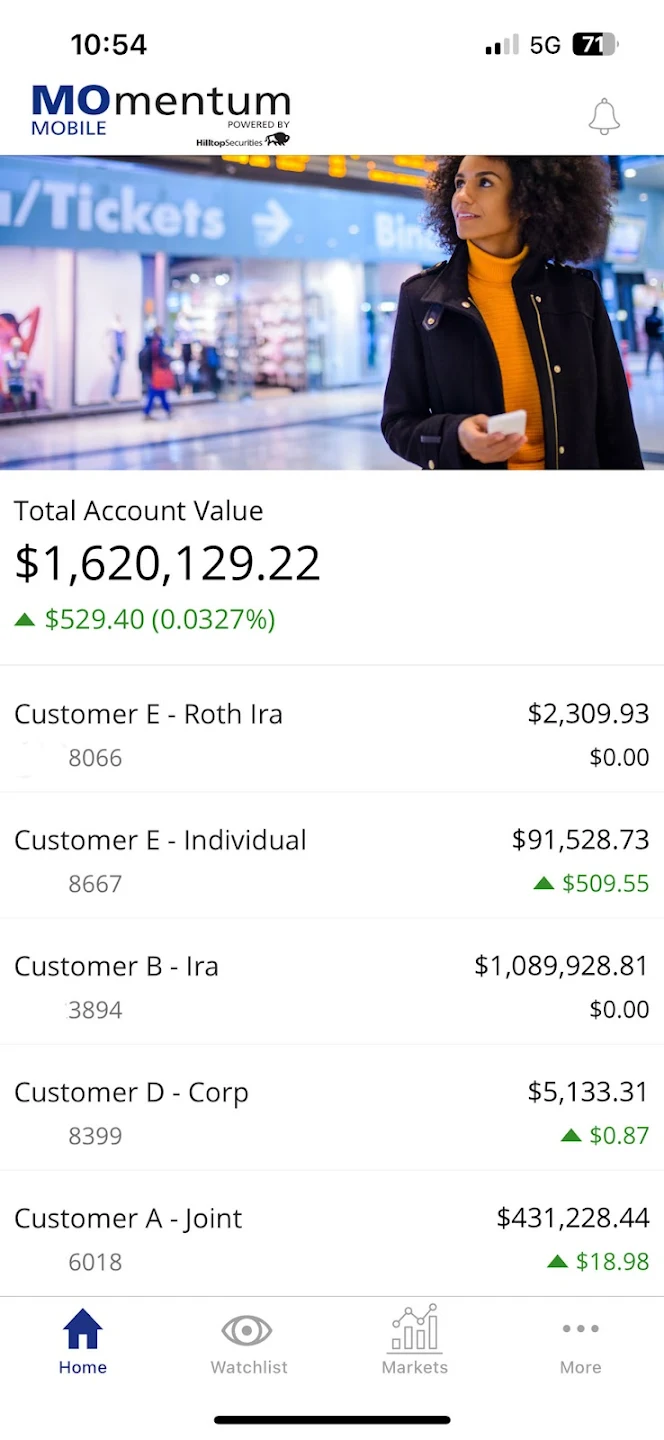This screenshot has width=664, height=1440.
Task: Click the hero banner image
Action: point(332,310)
